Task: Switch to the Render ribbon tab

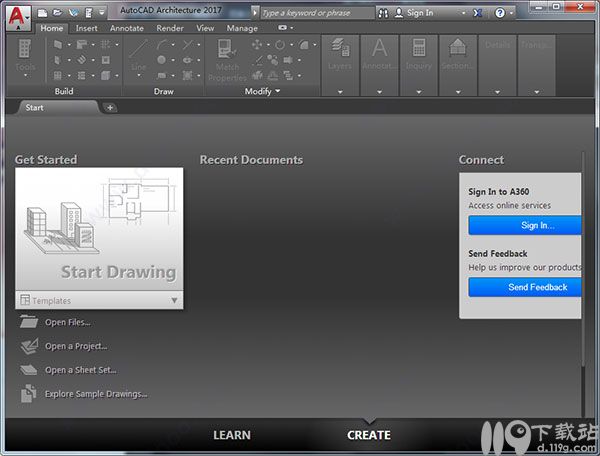Action: (170, 28)
